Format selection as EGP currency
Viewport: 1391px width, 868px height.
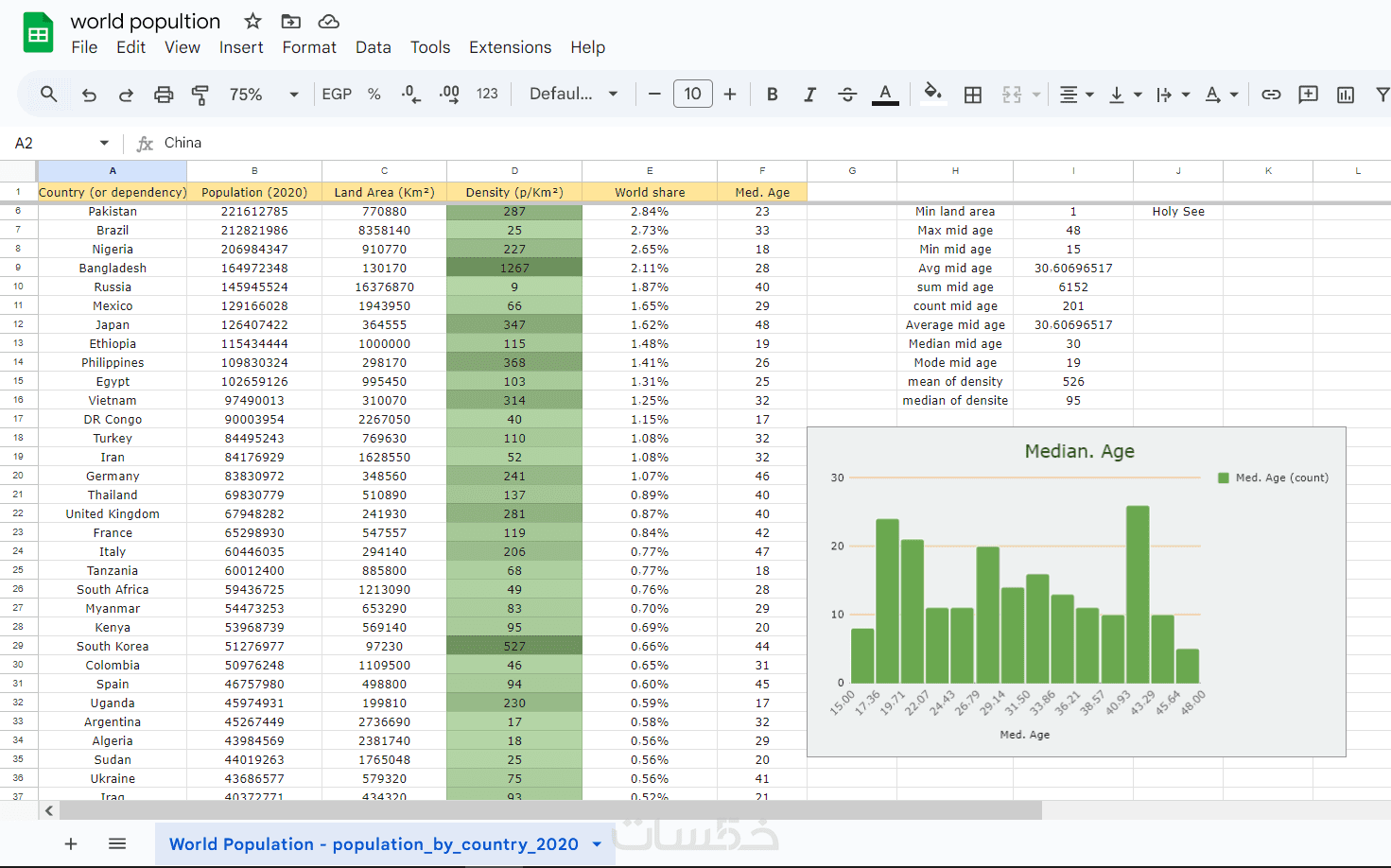click(337, 95)
